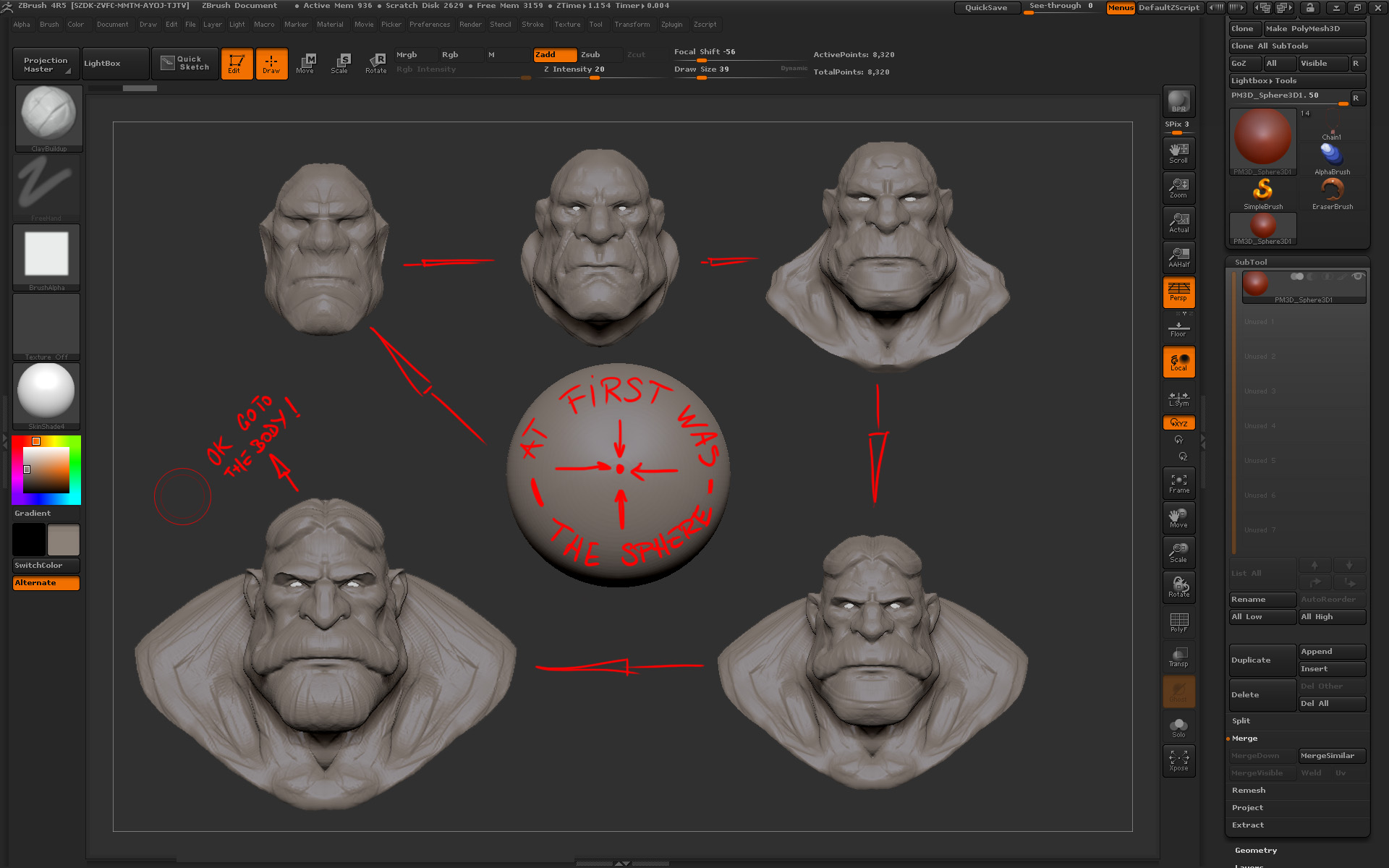Toggle Zsub sculpt mode
The image size is (1389, 868).
[600, 55]
